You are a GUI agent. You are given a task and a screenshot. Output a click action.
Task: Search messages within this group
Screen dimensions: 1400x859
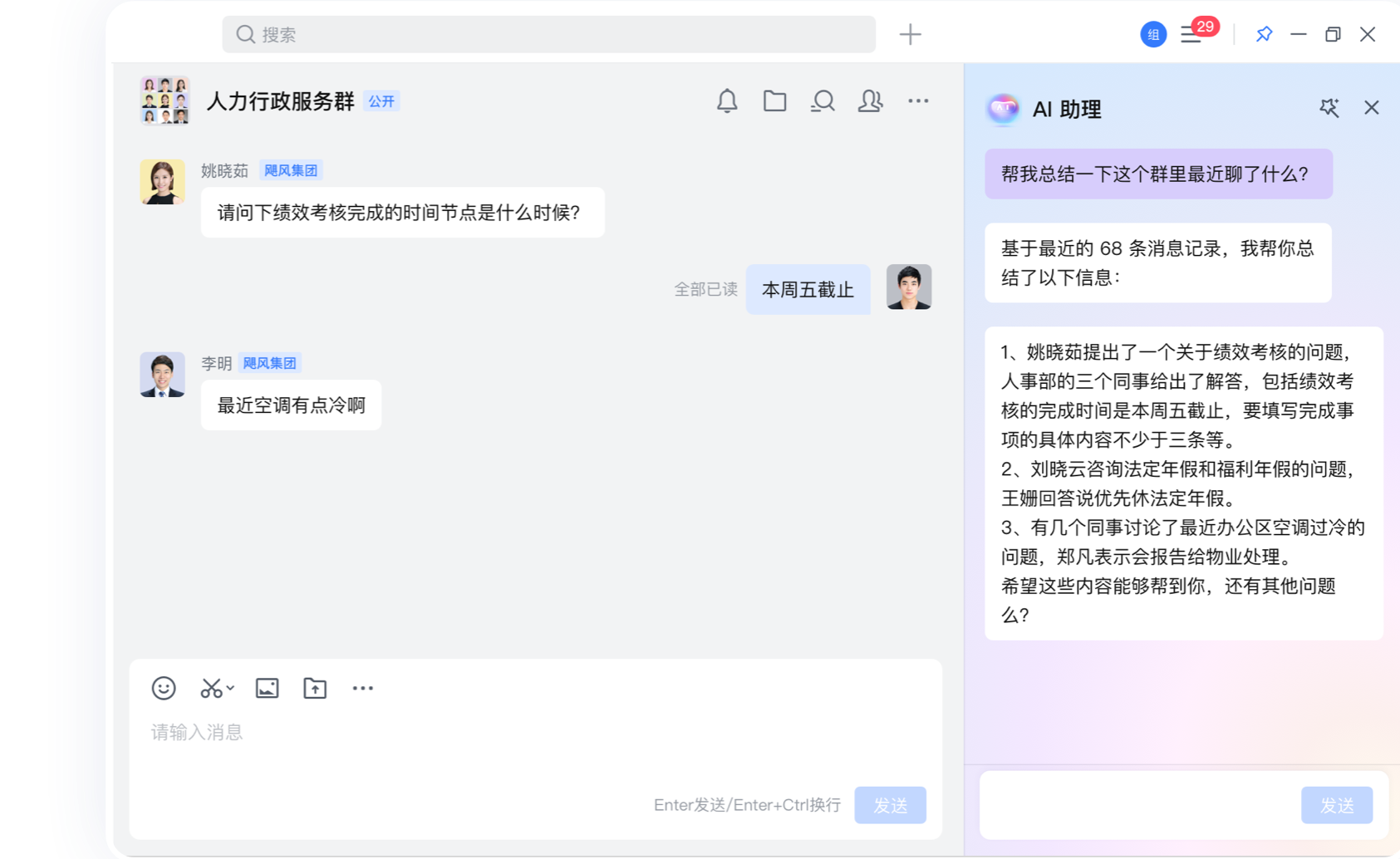tap(822, 101)
